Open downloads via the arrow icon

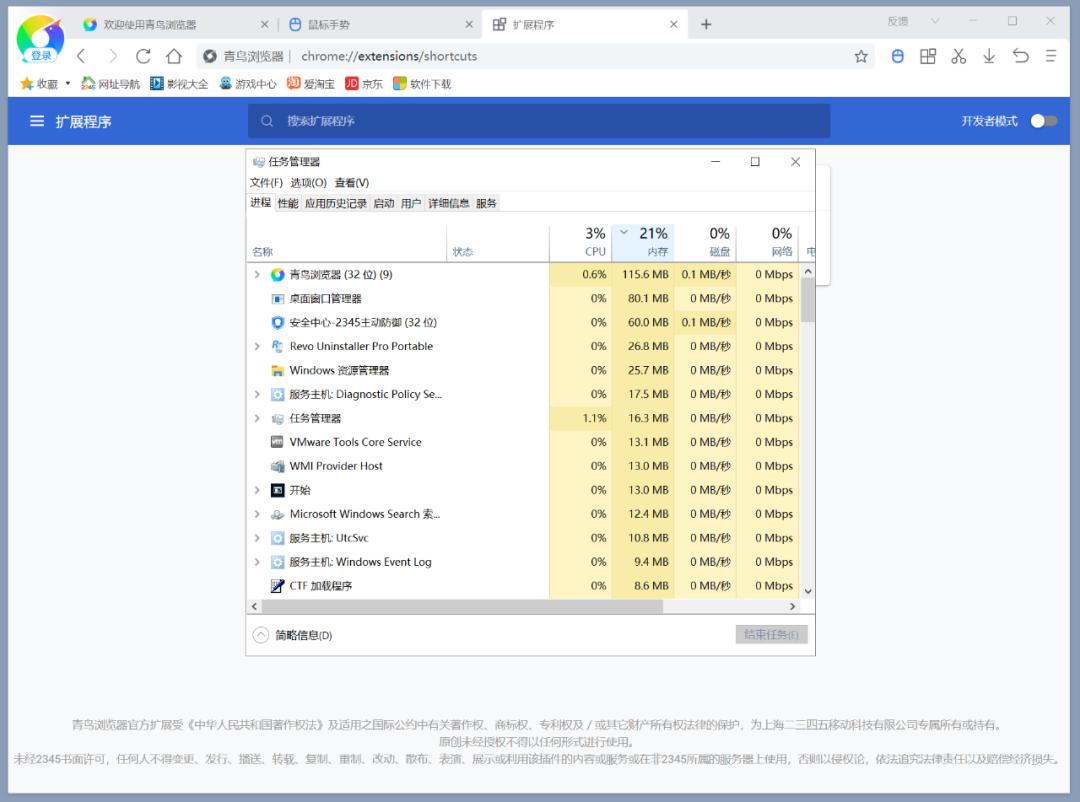(x=989, y=57)
